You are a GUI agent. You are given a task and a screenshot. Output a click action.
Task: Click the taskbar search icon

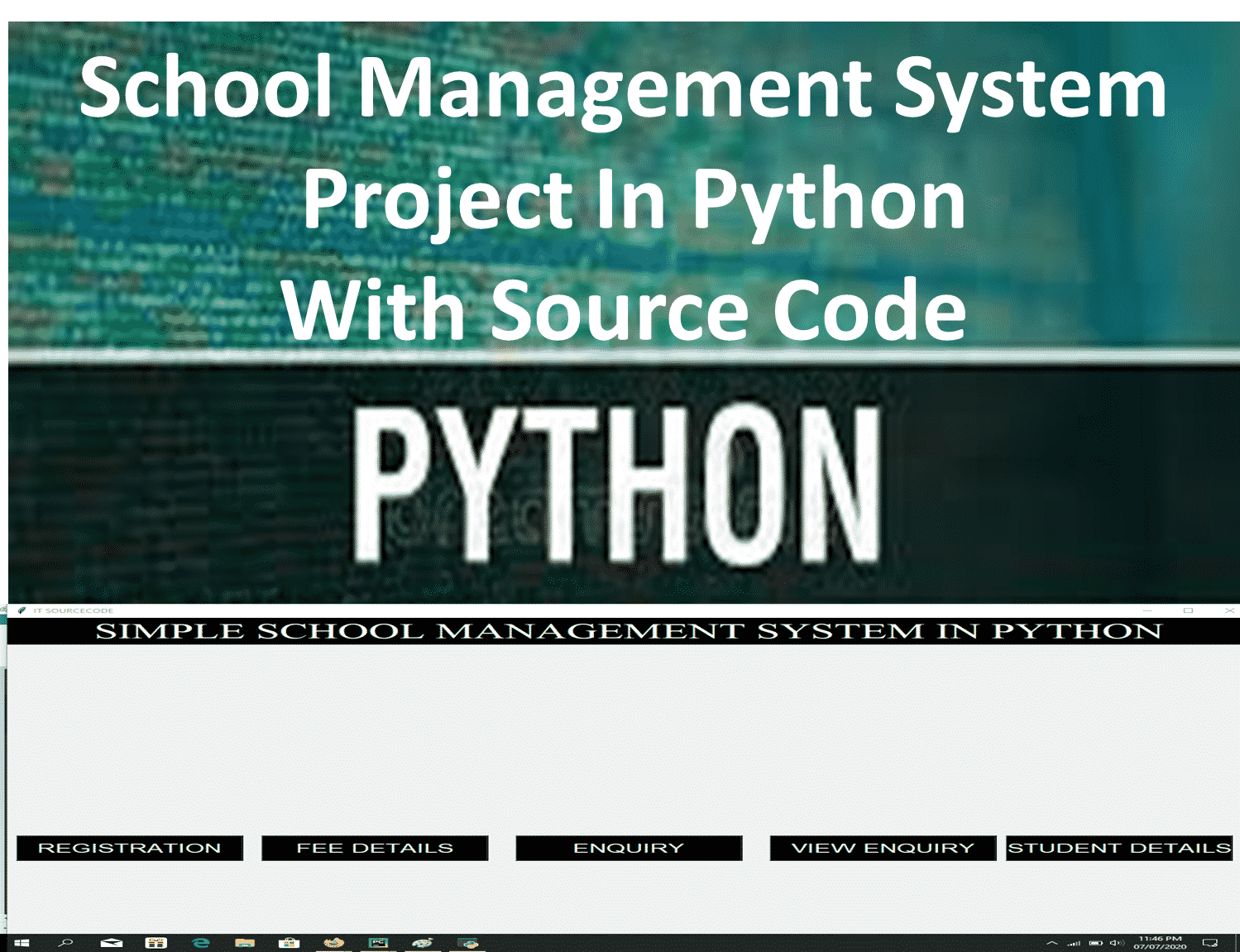click(66, 942)
